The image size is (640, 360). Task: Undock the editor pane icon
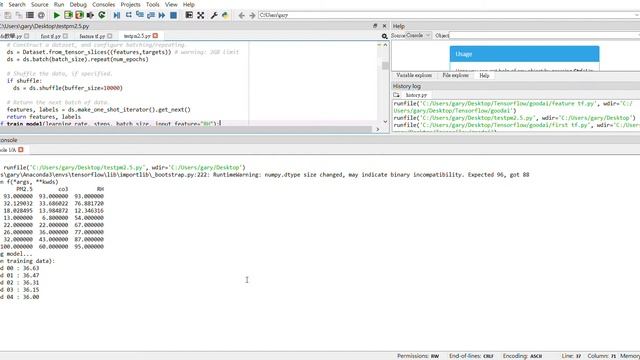375,26
